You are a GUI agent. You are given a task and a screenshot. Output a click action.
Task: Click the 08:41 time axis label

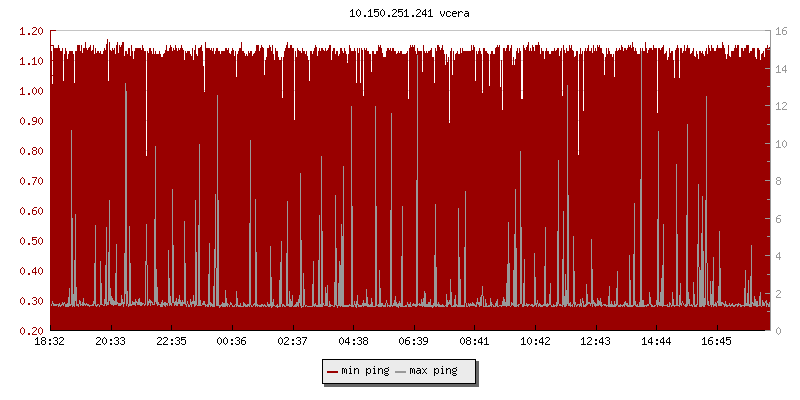[474, 342]
